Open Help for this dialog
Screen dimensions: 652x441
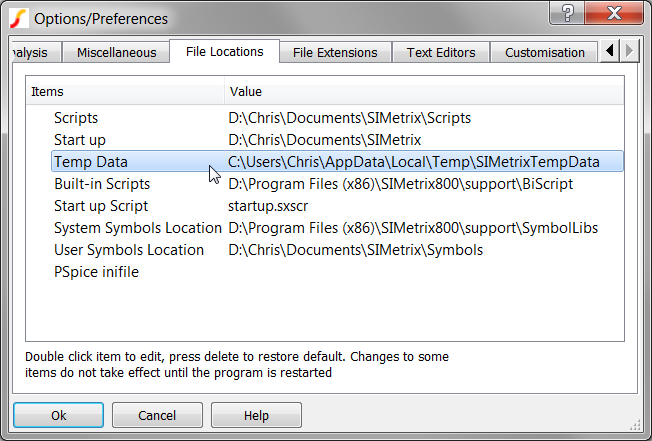[256, 415]
